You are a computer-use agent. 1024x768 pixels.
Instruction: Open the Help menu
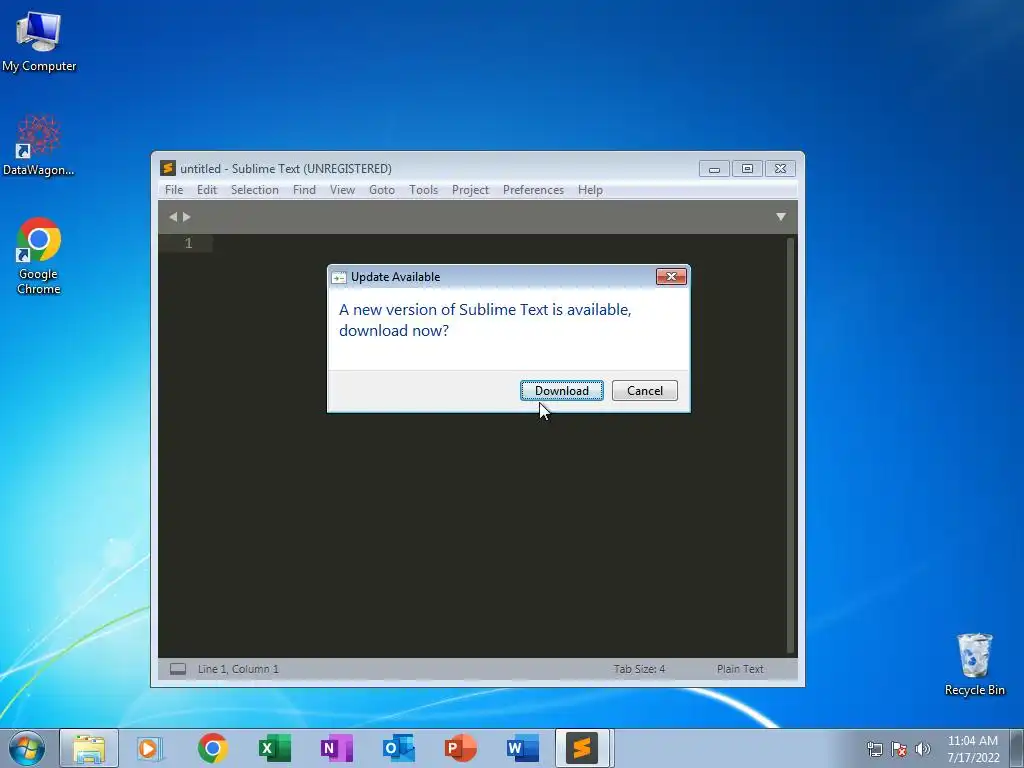click(590, 190)
